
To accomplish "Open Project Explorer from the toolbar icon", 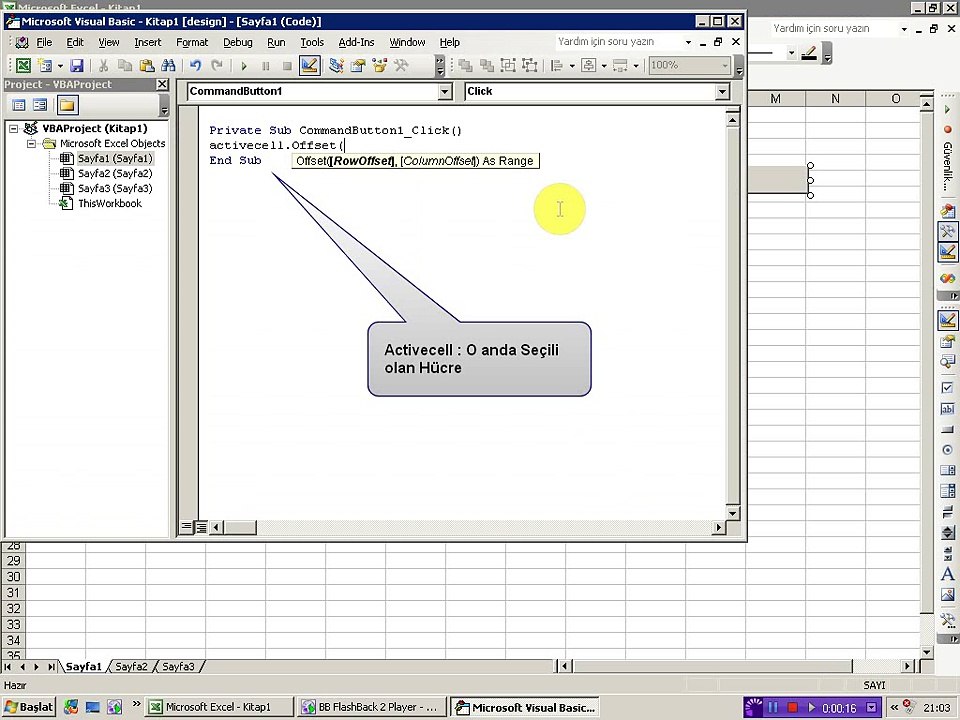I will [336, 65].
